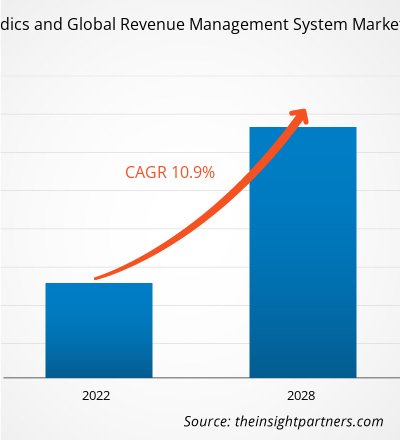This screenshot has width=400, height=440.
Task: Click the horizontal axis baseline between the bars
Action: [201, 378]
